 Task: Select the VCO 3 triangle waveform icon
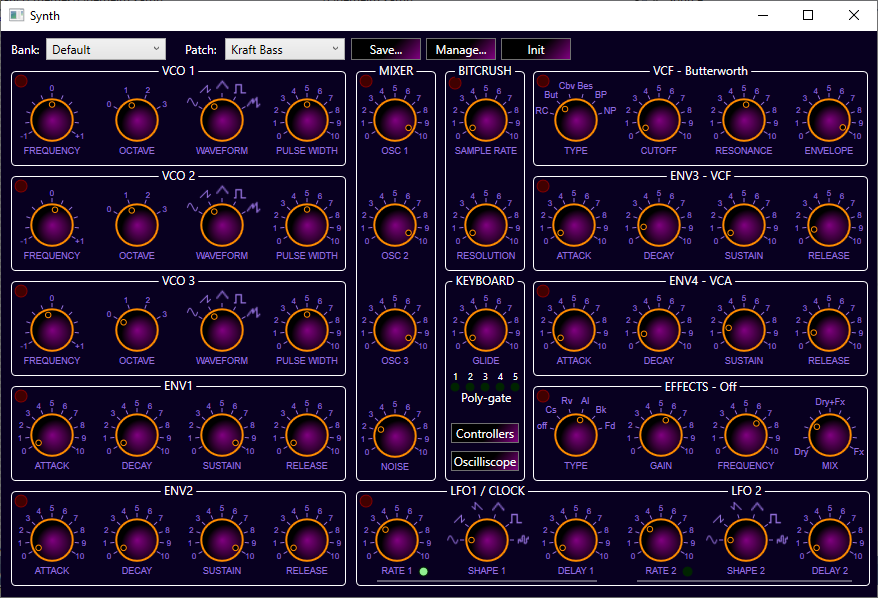coord(223,295)
